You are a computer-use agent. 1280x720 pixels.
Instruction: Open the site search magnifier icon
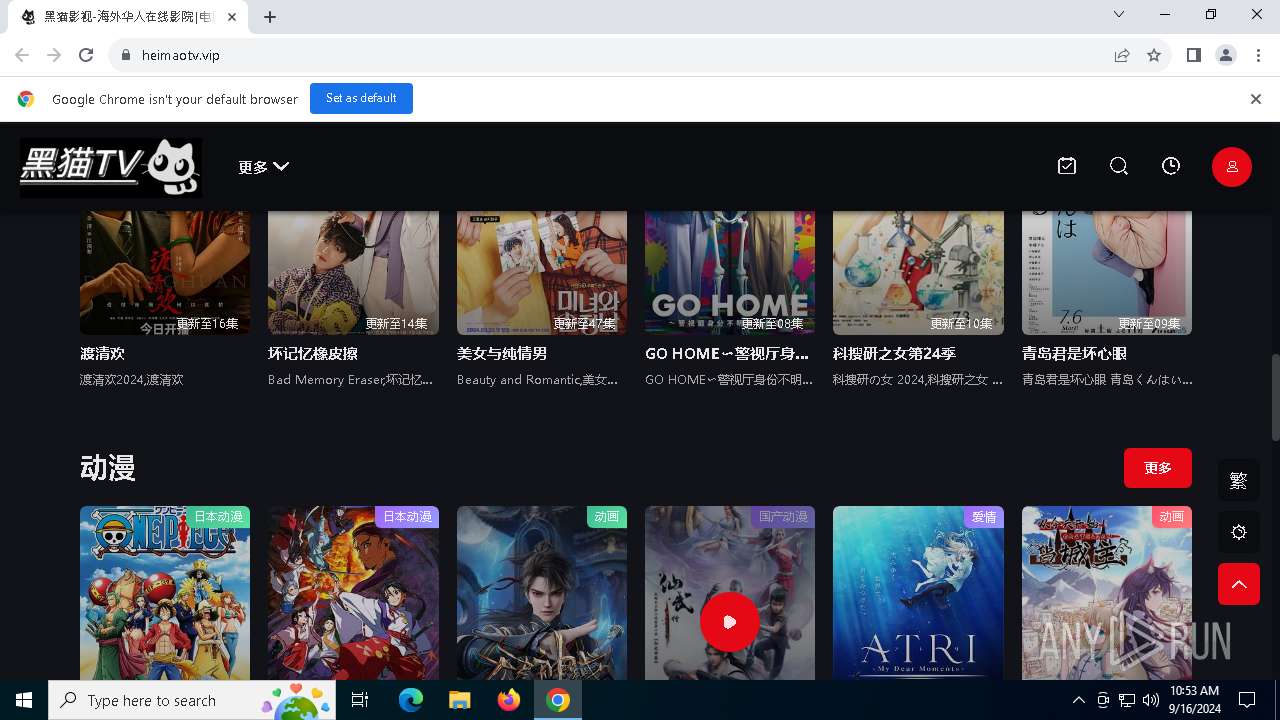coord(1119,167)
